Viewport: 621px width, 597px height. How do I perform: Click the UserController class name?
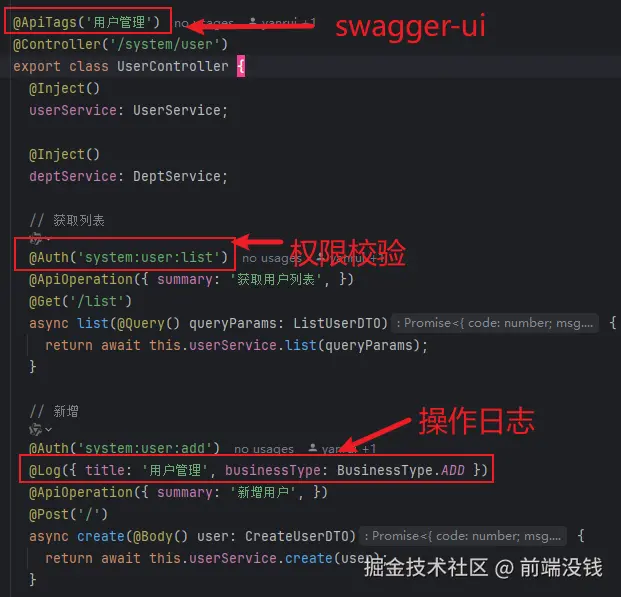point(173,66)
